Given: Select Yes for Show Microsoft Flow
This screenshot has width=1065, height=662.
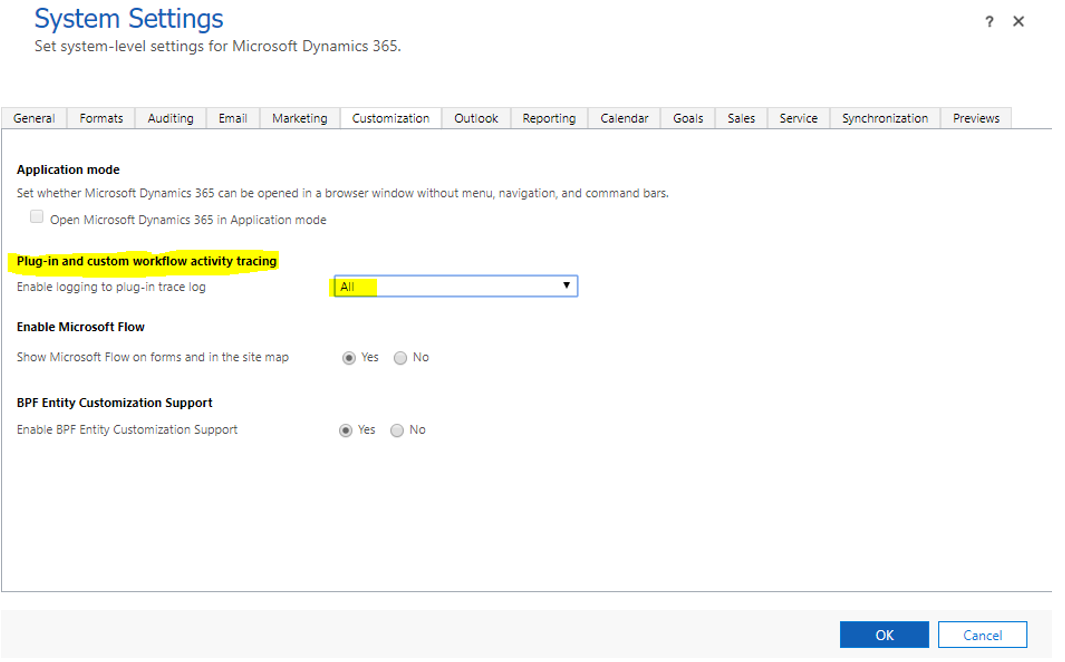Looking at the screenshot, I should coord(348,358).
